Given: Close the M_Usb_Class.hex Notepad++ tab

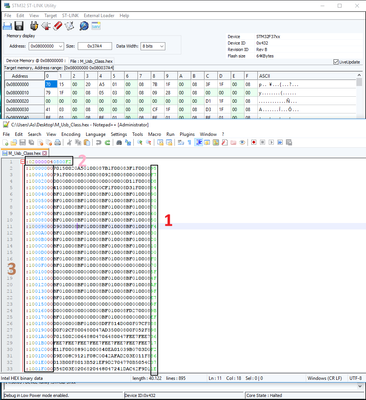Looking at the screenshot, I should 45,153.
